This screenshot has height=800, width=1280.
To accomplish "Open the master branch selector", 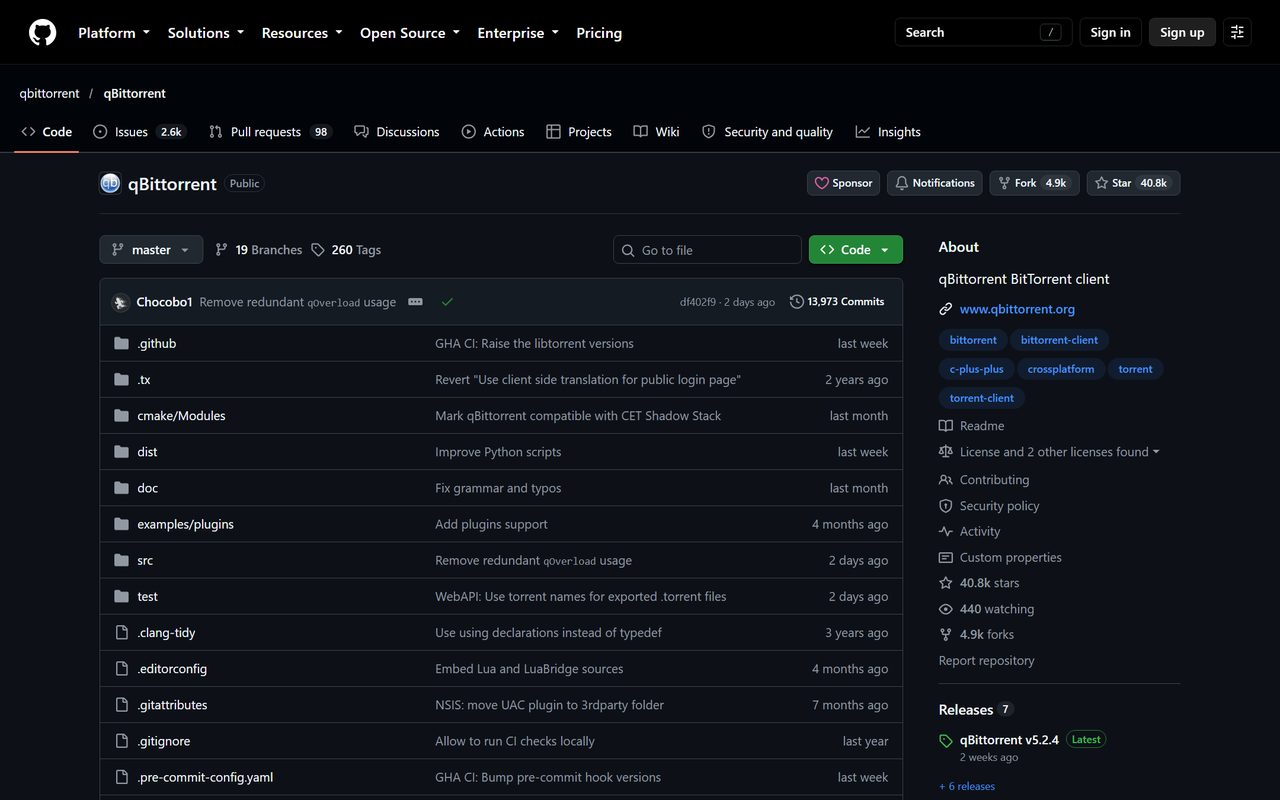I will click(x=151, y=250).
